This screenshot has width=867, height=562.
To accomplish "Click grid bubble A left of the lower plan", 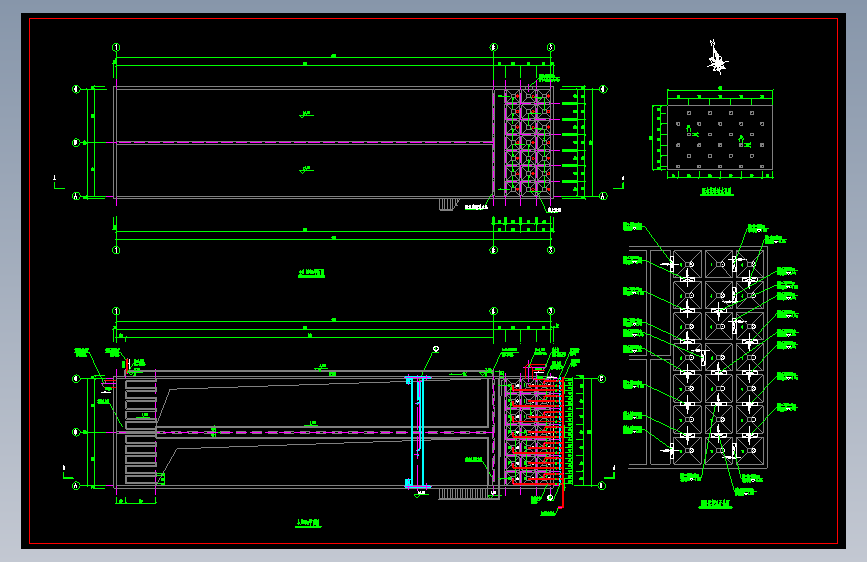I will (x=76, y=486).
